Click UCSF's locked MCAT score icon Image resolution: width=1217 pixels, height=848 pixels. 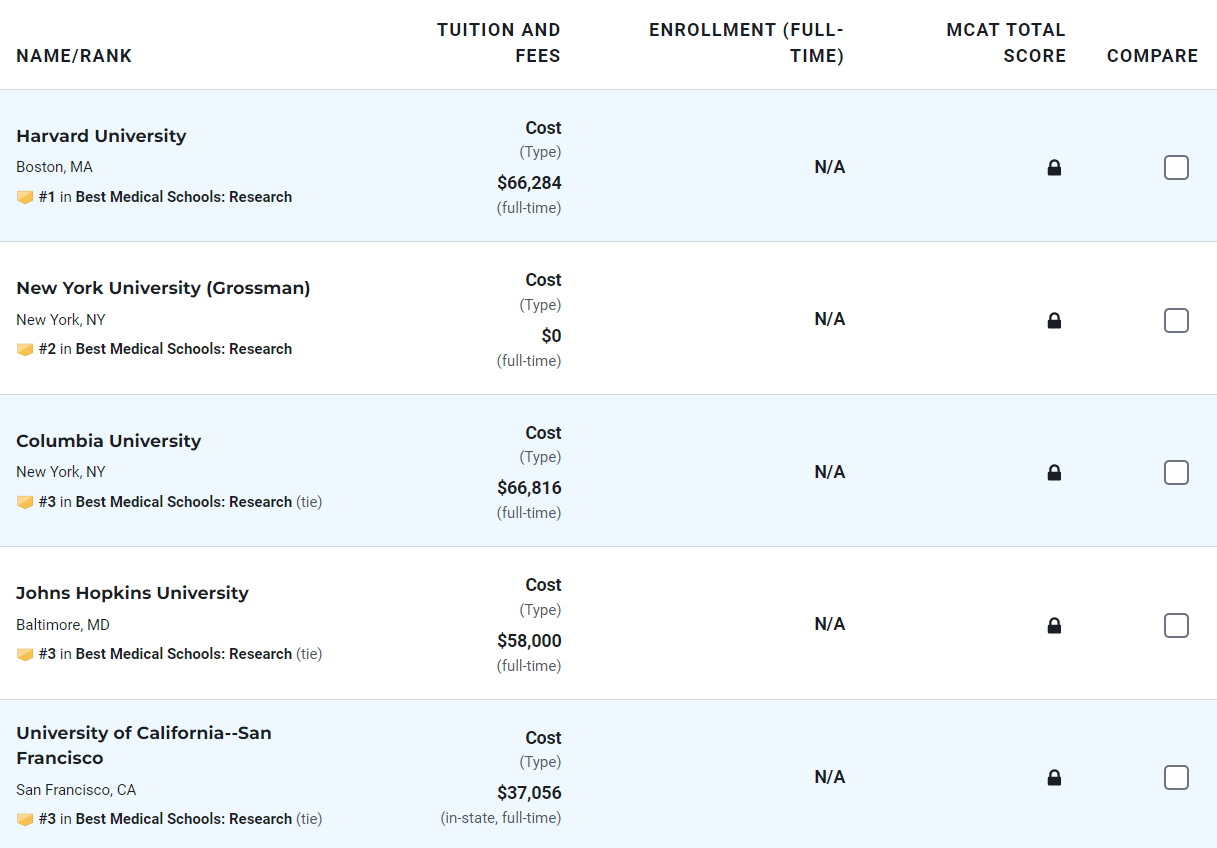1054,778
